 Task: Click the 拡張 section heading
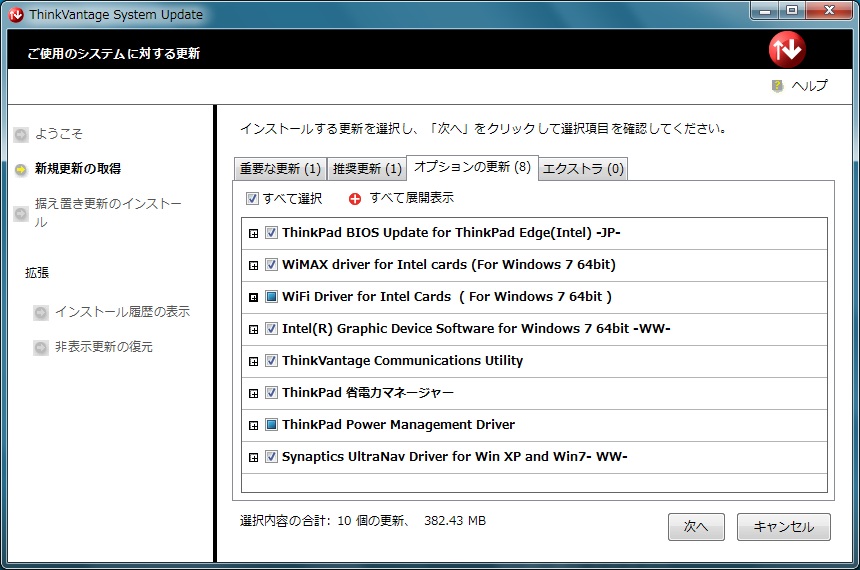[37, 273]
